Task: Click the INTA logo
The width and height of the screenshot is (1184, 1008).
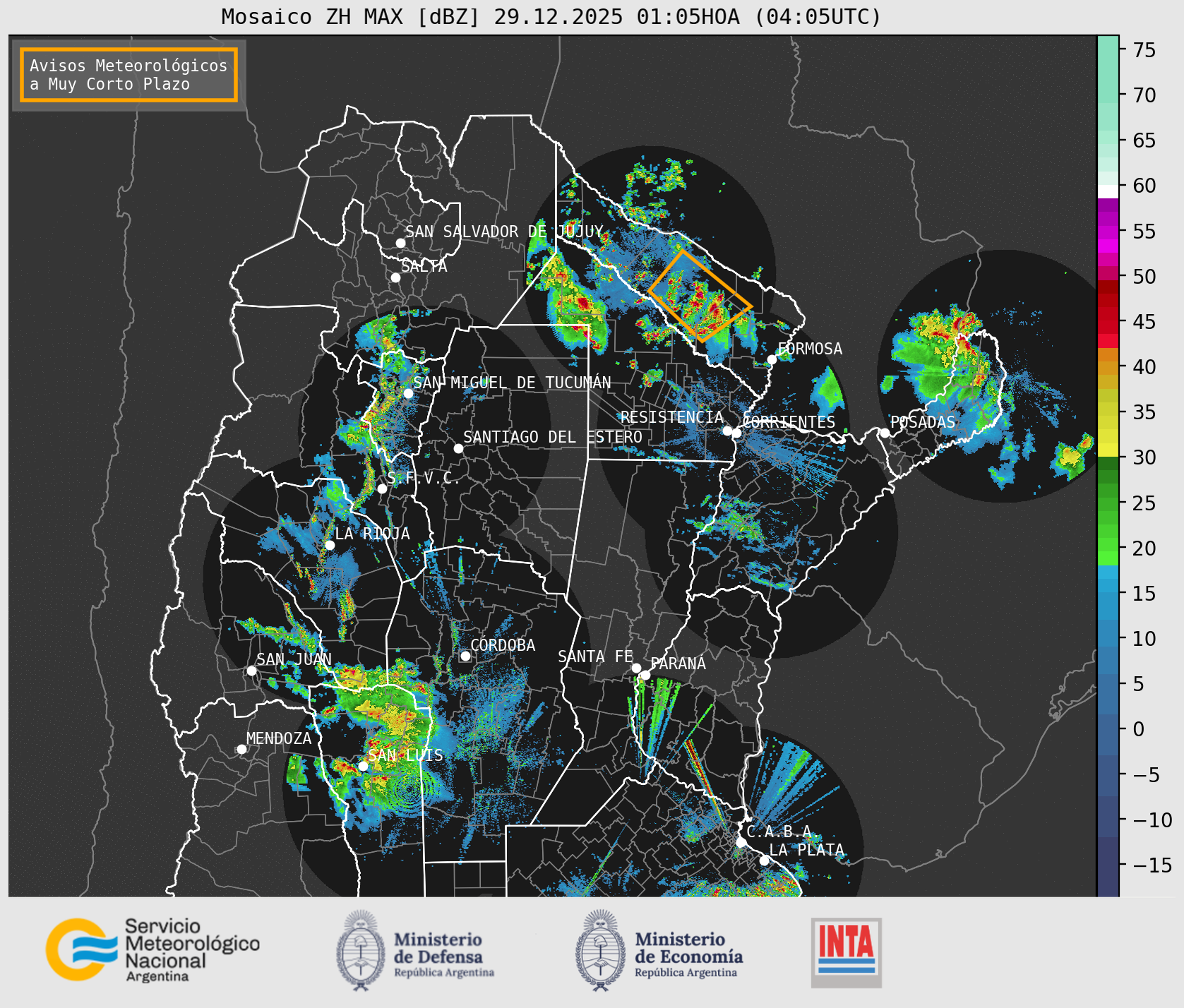Action: point(846,952)
